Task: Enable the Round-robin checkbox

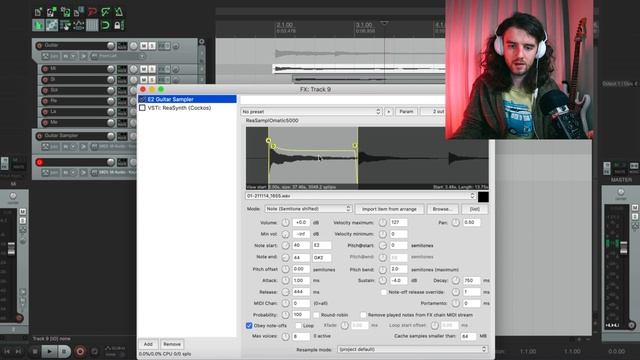Action: point(316,315)
